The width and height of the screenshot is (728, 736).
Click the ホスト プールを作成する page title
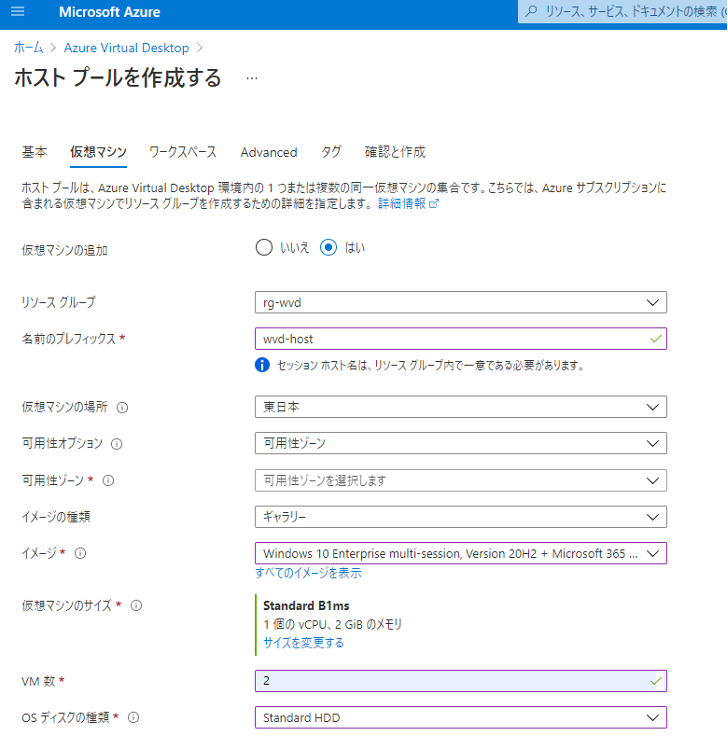pos(118,78)
